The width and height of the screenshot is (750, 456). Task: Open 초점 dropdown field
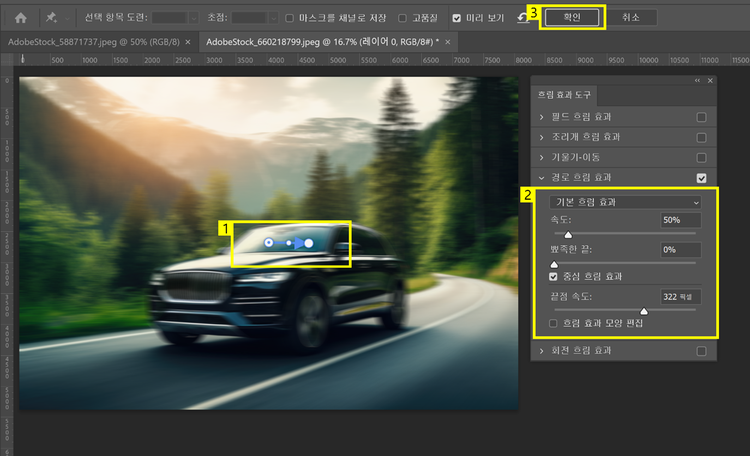pos(254,18)
